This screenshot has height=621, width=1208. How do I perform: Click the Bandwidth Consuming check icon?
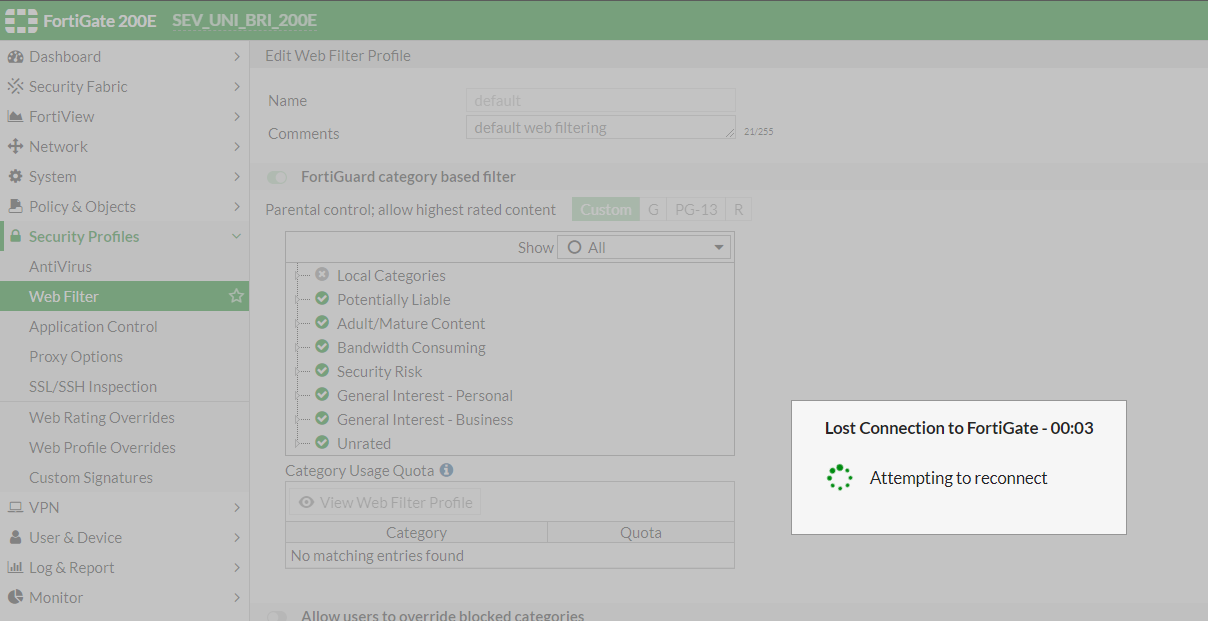[322, 347]
